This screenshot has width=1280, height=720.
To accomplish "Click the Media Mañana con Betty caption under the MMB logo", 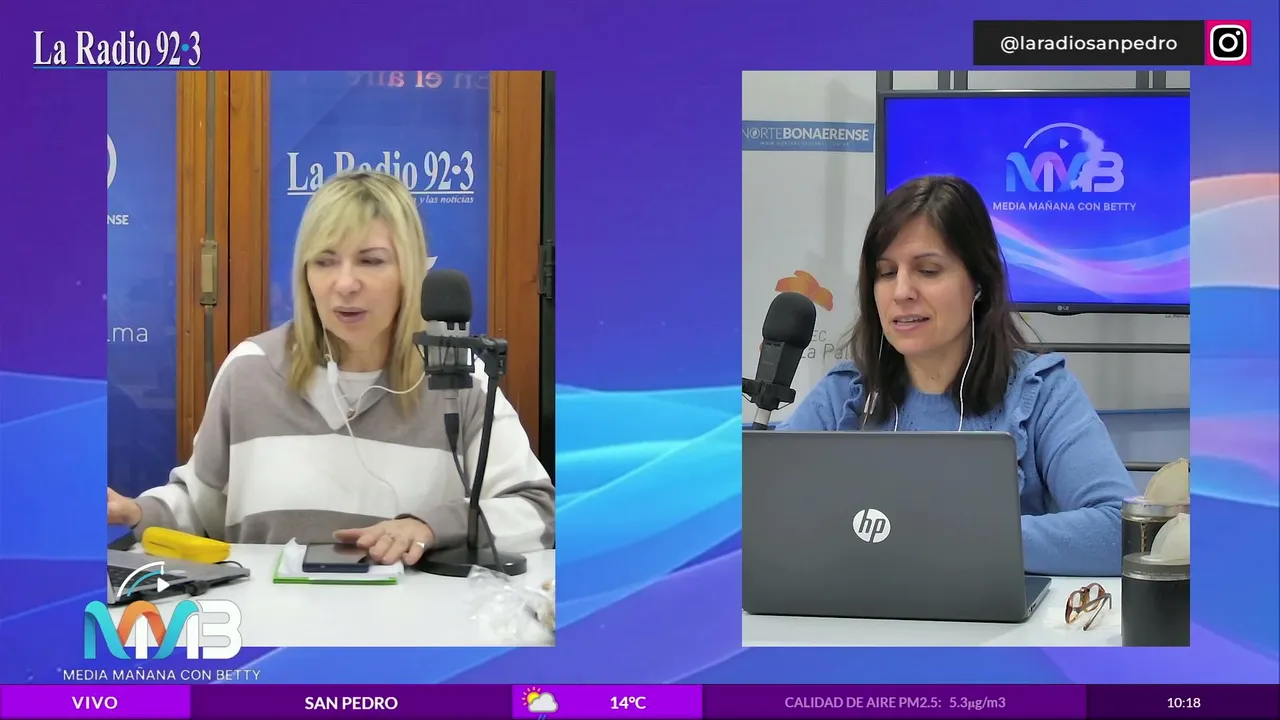I will coord(162,674).
